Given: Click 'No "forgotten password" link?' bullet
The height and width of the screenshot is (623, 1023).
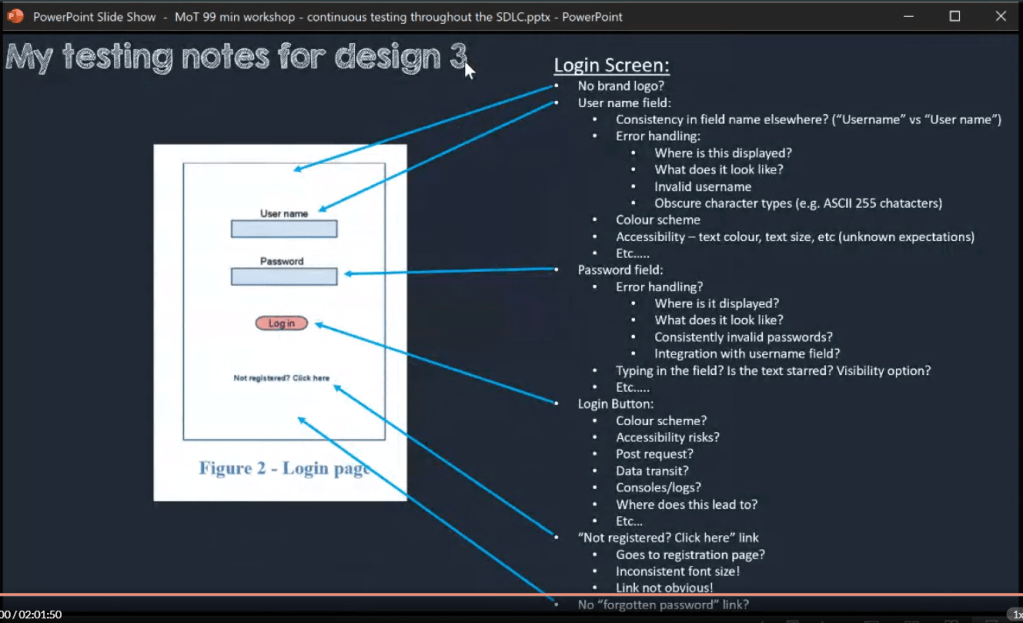Looking at the screenshot, I should click(663, 605).
